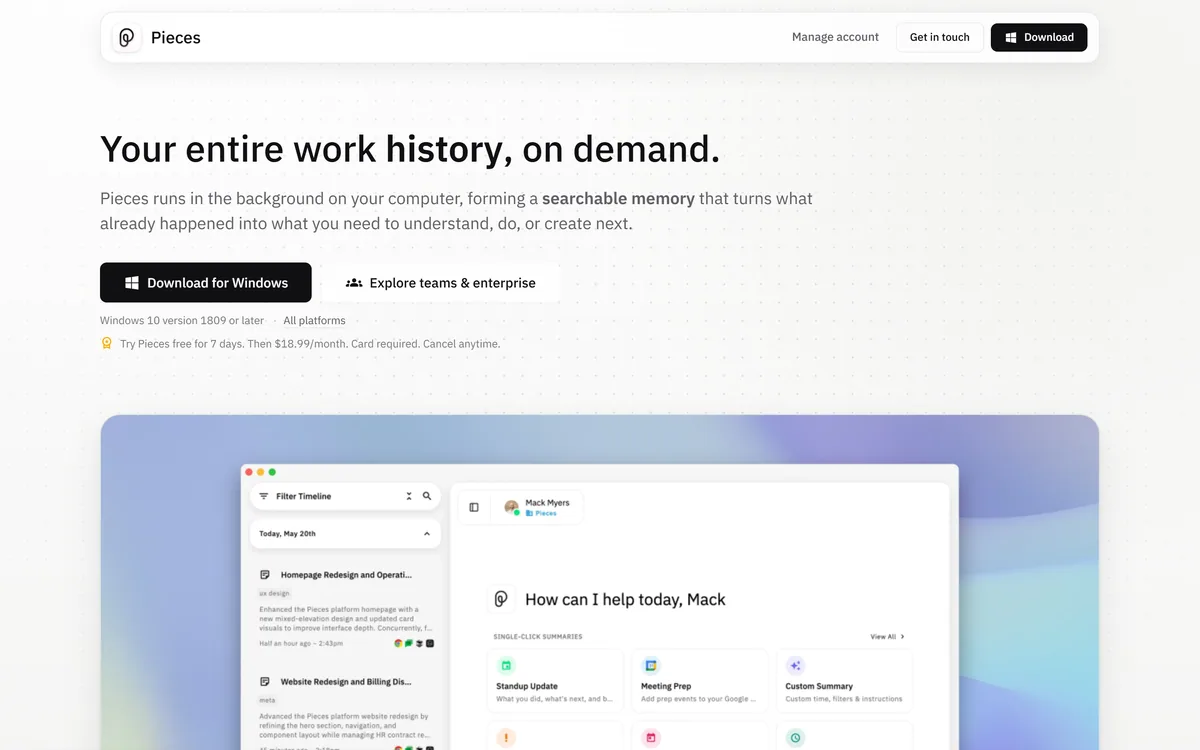
Task: Click the ux design tag
Action: click(x=273, y=593)
